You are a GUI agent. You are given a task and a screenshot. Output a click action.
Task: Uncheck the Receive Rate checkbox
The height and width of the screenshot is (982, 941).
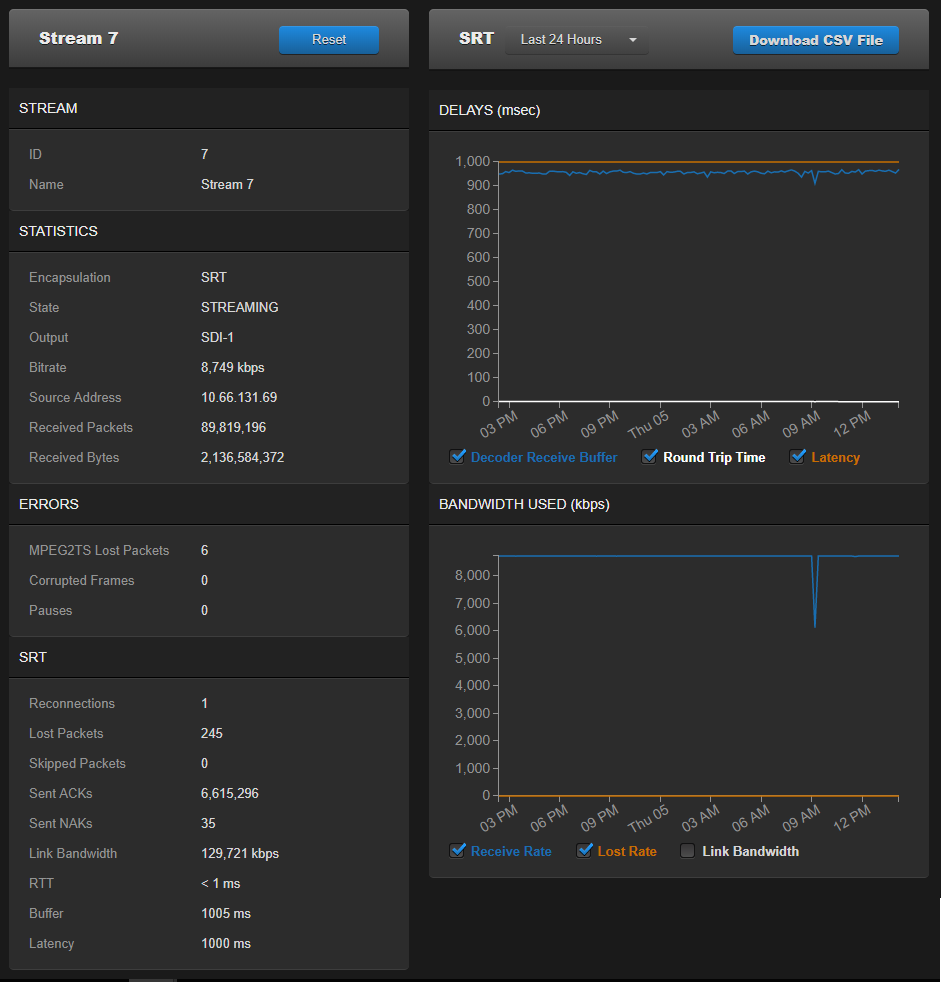point(457,851)
